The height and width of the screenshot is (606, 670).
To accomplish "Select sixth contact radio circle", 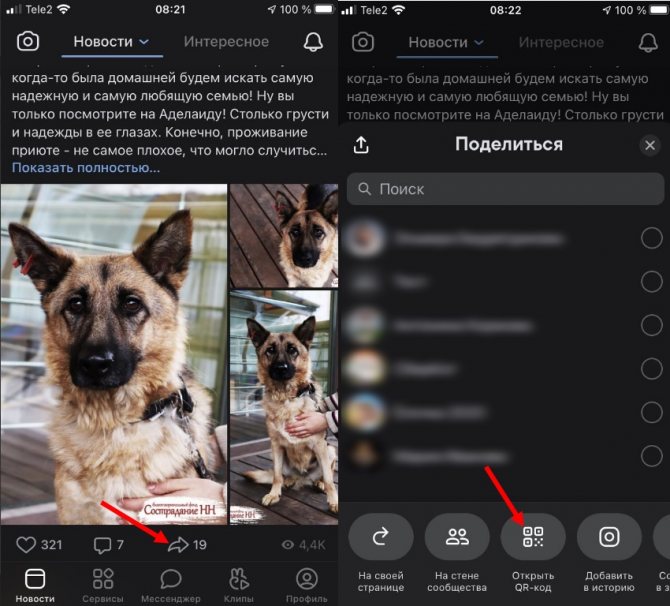I will pos(652,456).
